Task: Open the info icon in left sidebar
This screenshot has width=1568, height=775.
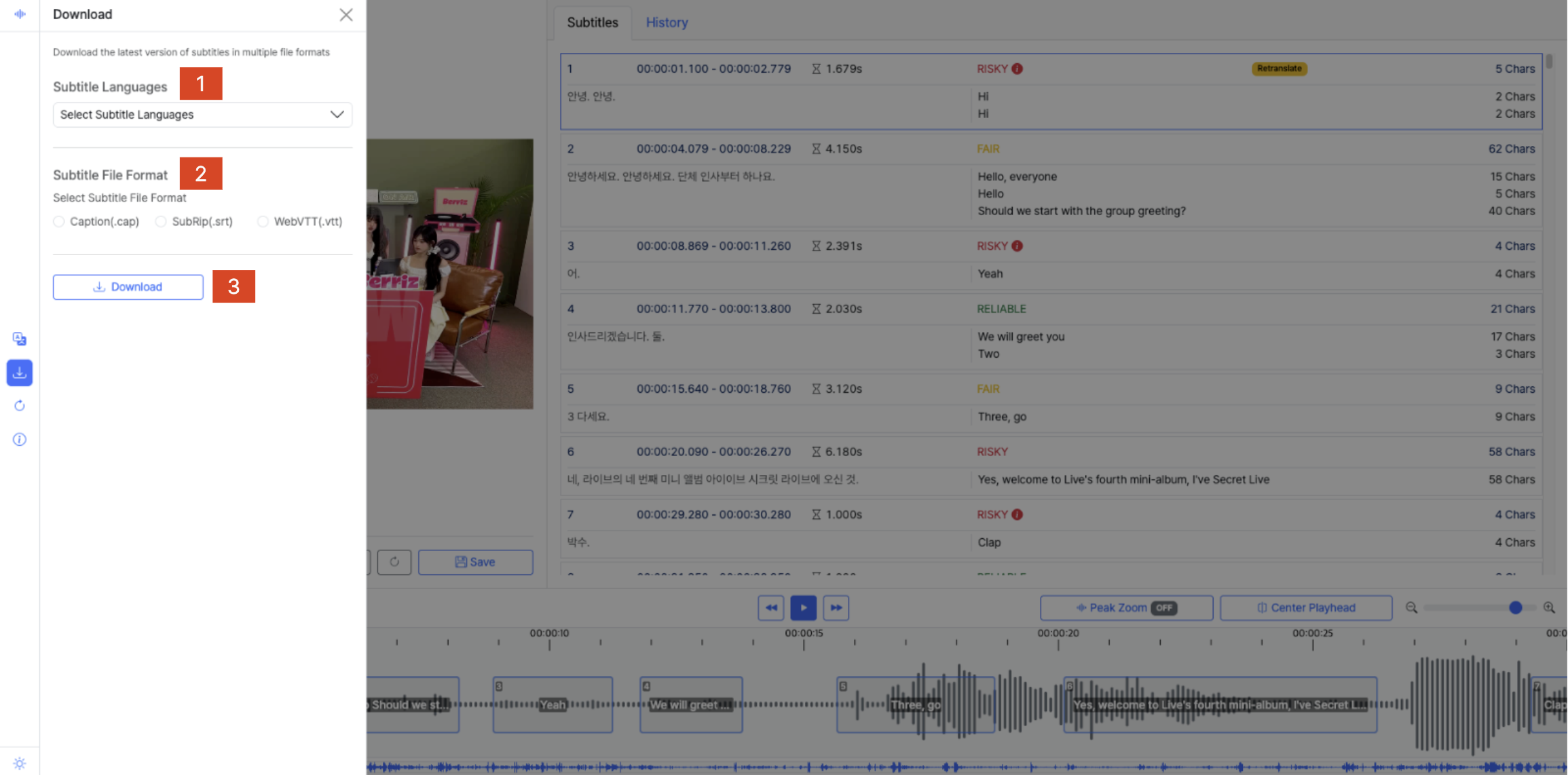Action: point(19,440)
